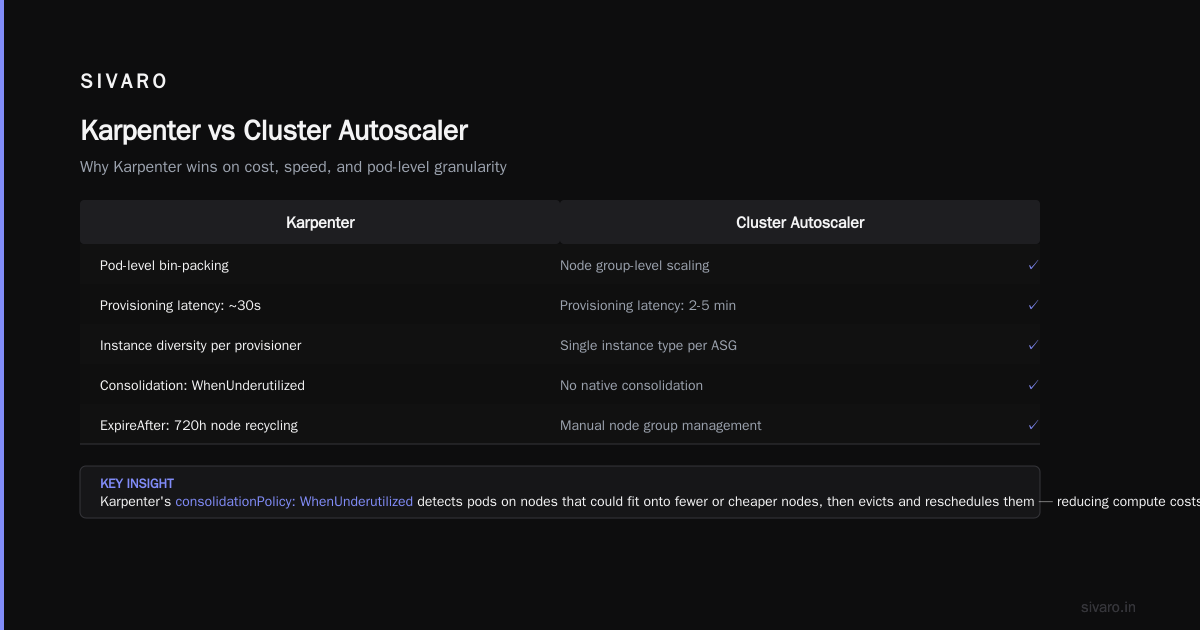Image resolution: width=1200 pixels, height=630 pixels.
Task: Click the Provisioning latency: 2-5 min cell
Action: [648, 305]
